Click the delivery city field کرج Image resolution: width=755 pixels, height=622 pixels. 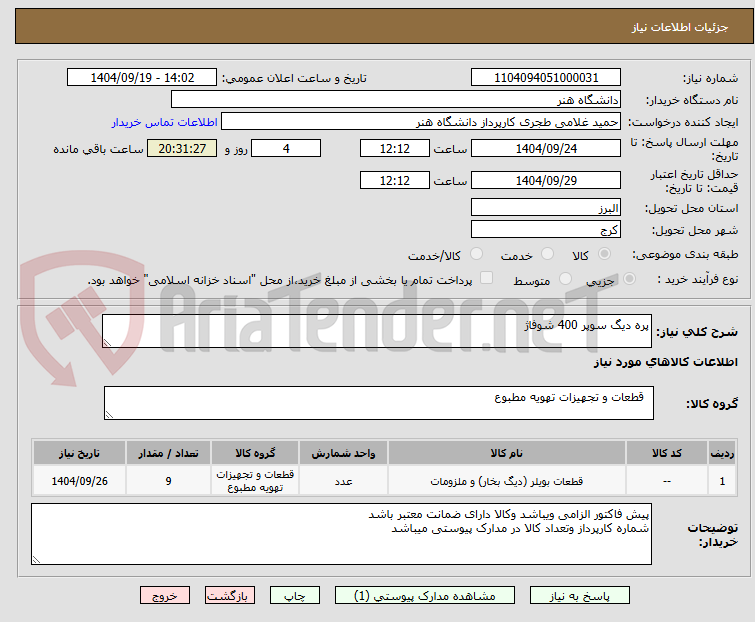pyautogui.click(x=546, y=230)
